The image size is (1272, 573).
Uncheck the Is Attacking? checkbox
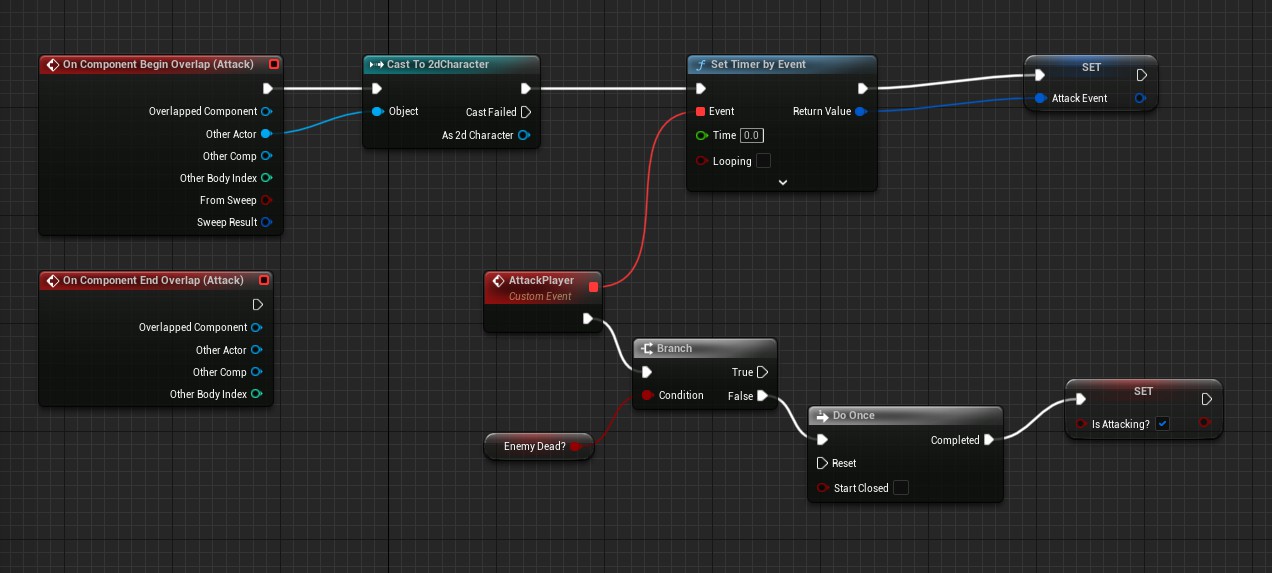[1162, 424]
